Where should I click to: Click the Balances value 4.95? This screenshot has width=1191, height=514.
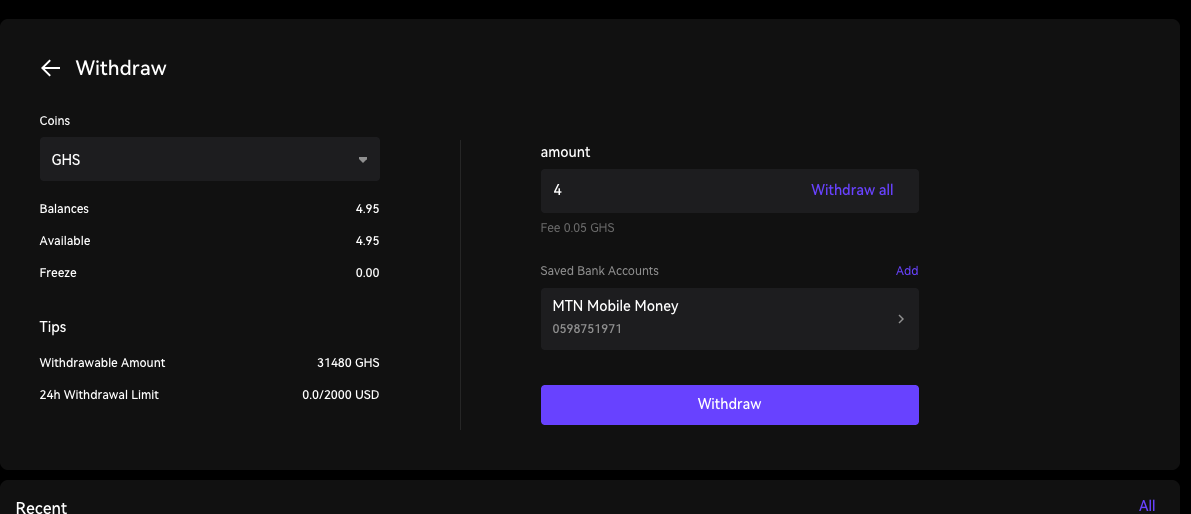tap(367, 209)
